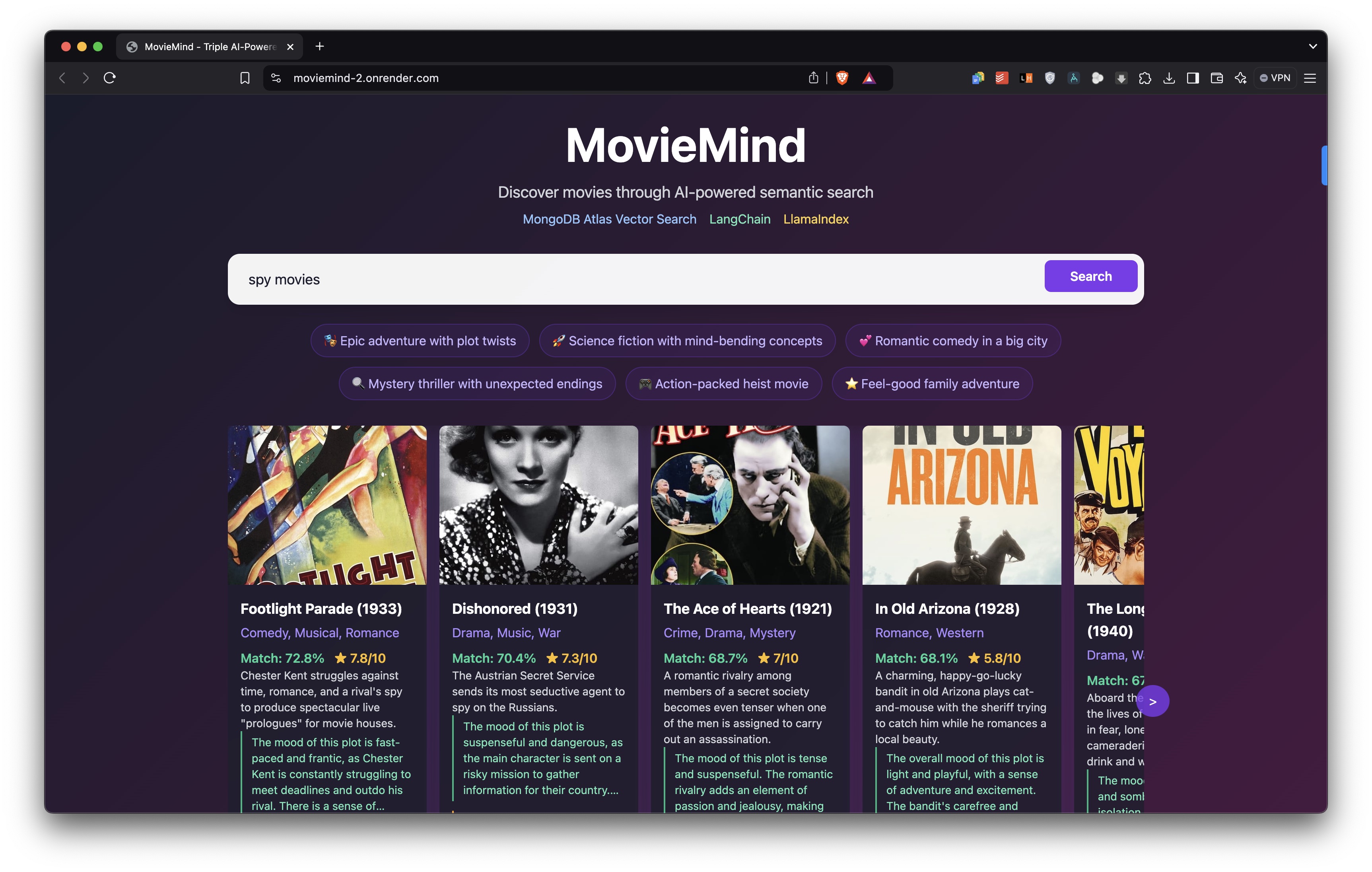This screenshot has width=1372, height=872.
Task: Expand the tab search chevron
Action: tap(1313, 46)
